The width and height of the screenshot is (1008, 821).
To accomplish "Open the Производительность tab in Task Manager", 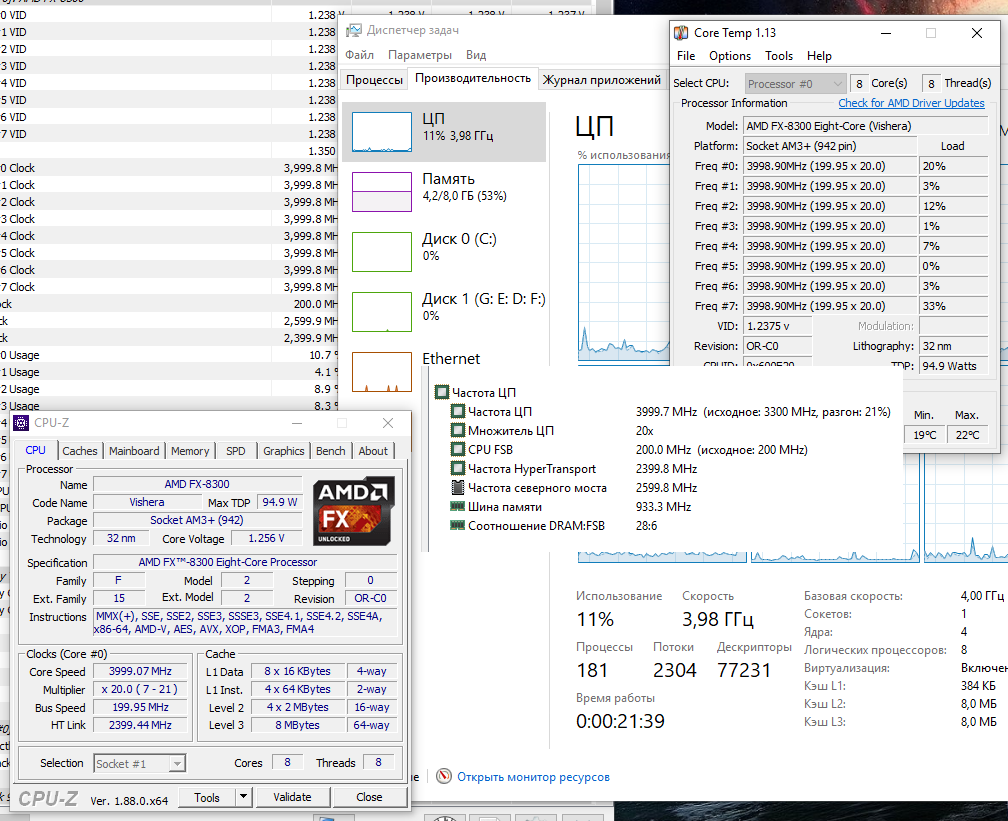I will 472,78.
